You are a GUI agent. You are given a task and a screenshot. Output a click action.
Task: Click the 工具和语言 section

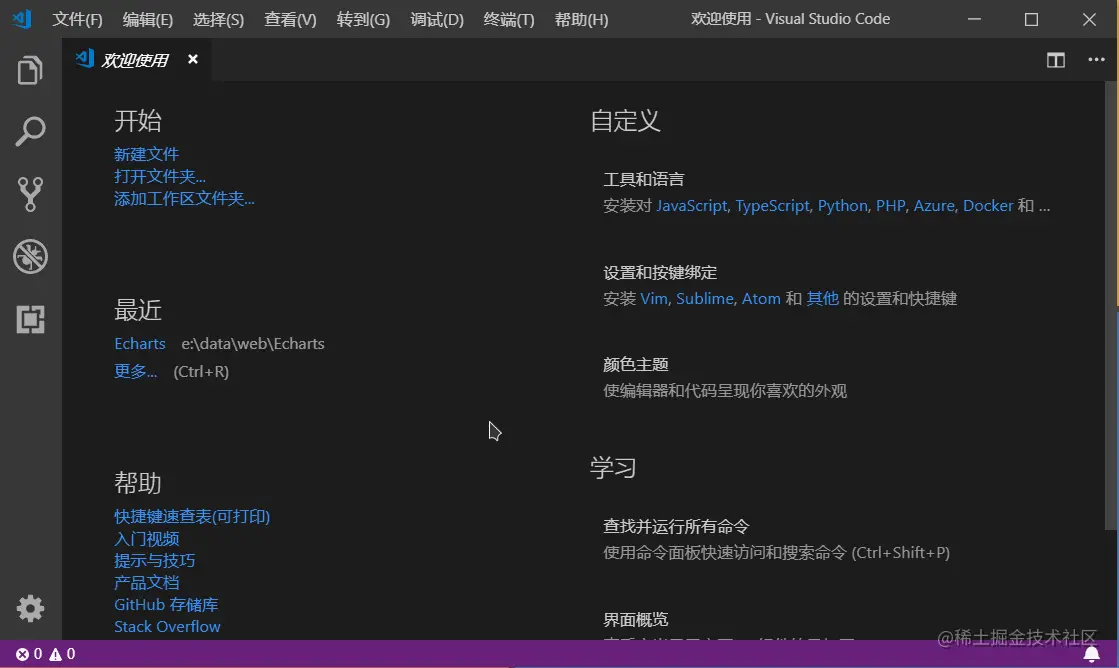click(x=826, y=193)
